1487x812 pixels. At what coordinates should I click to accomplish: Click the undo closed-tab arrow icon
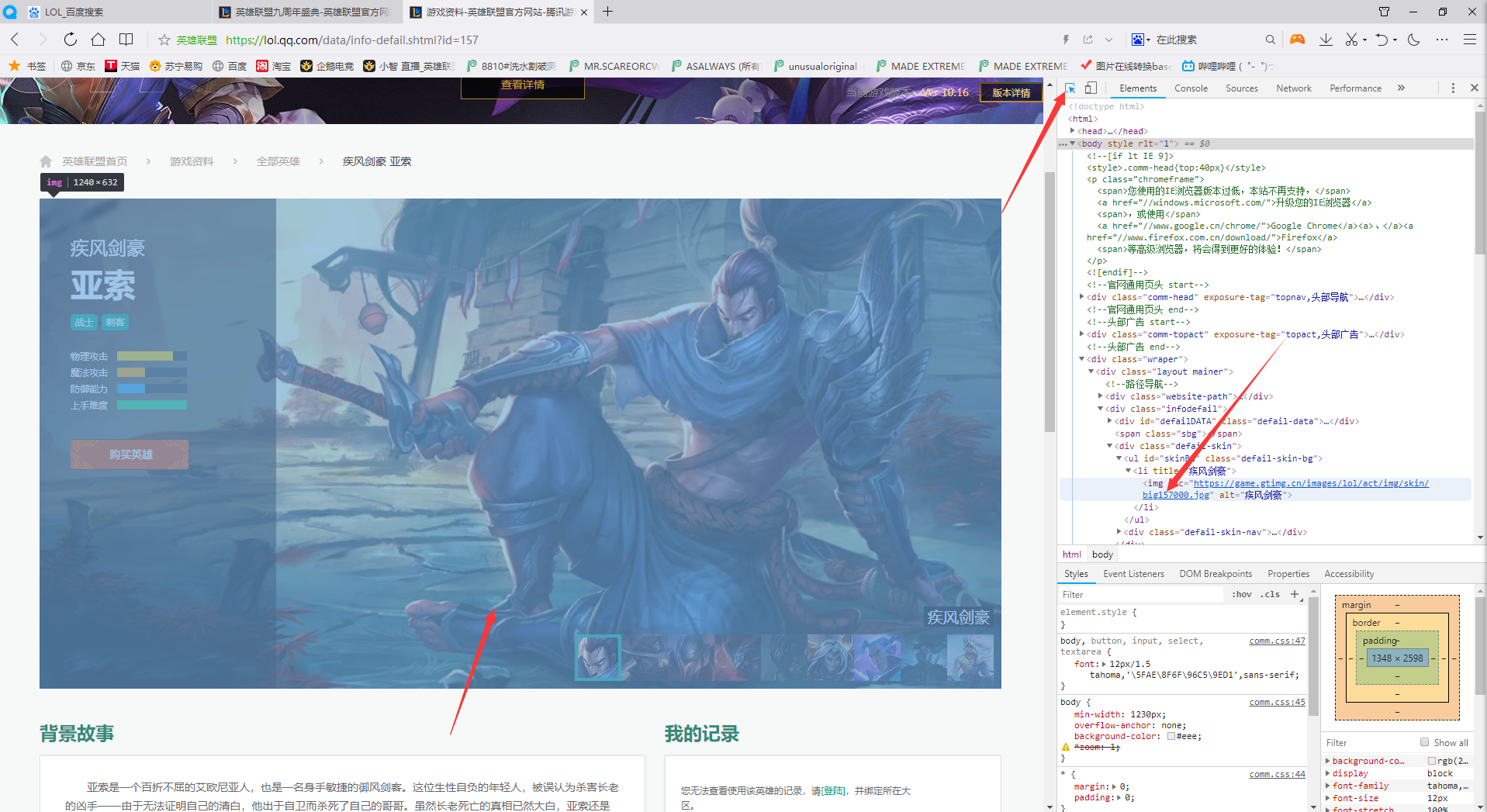pos(1382,40)
